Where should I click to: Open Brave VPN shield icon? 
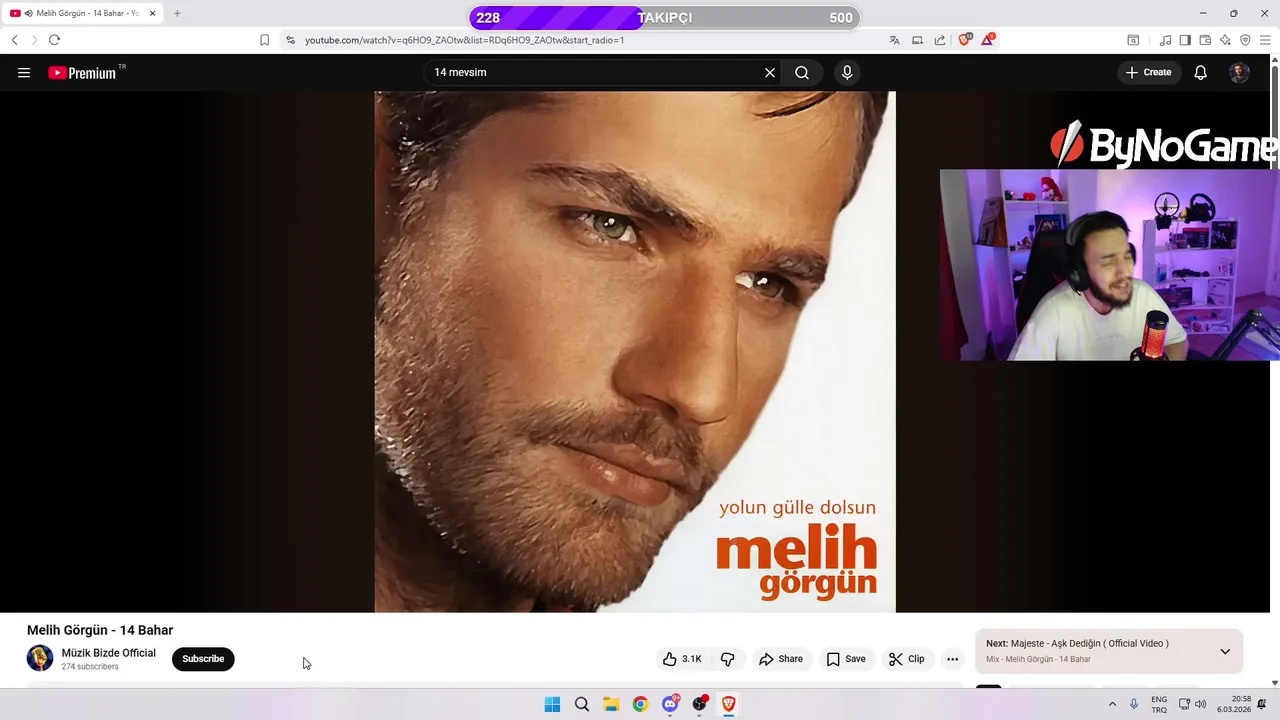click(1245, 40)
